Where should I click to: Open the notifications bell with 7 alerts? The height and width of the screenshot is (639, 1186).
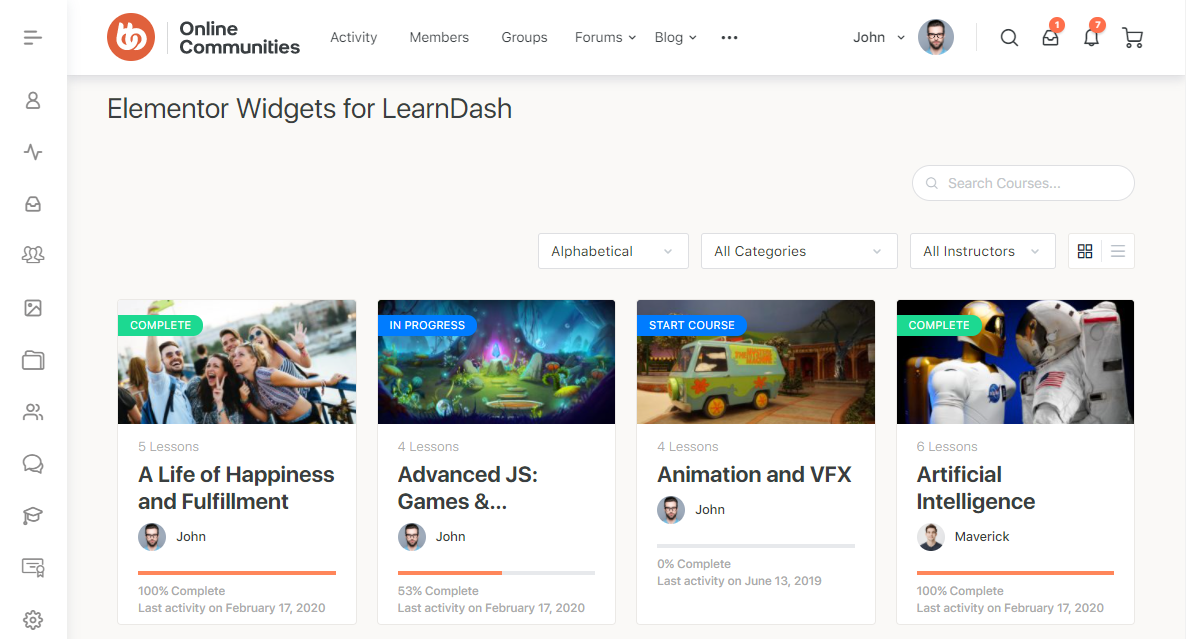(1091, 37)
